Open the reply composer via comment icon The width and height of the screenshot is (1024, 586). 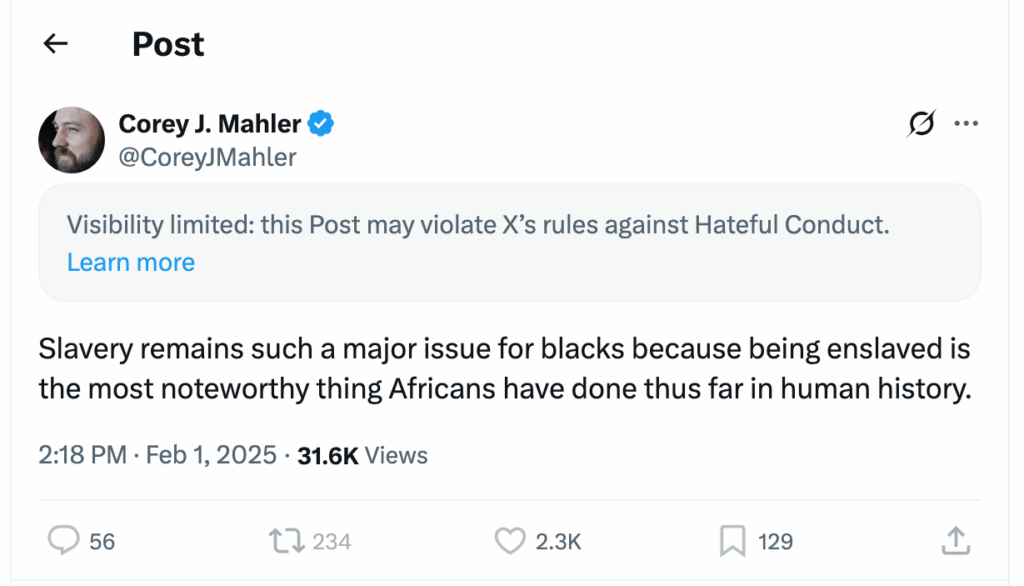pyautogui.click(x=64, y=540)
